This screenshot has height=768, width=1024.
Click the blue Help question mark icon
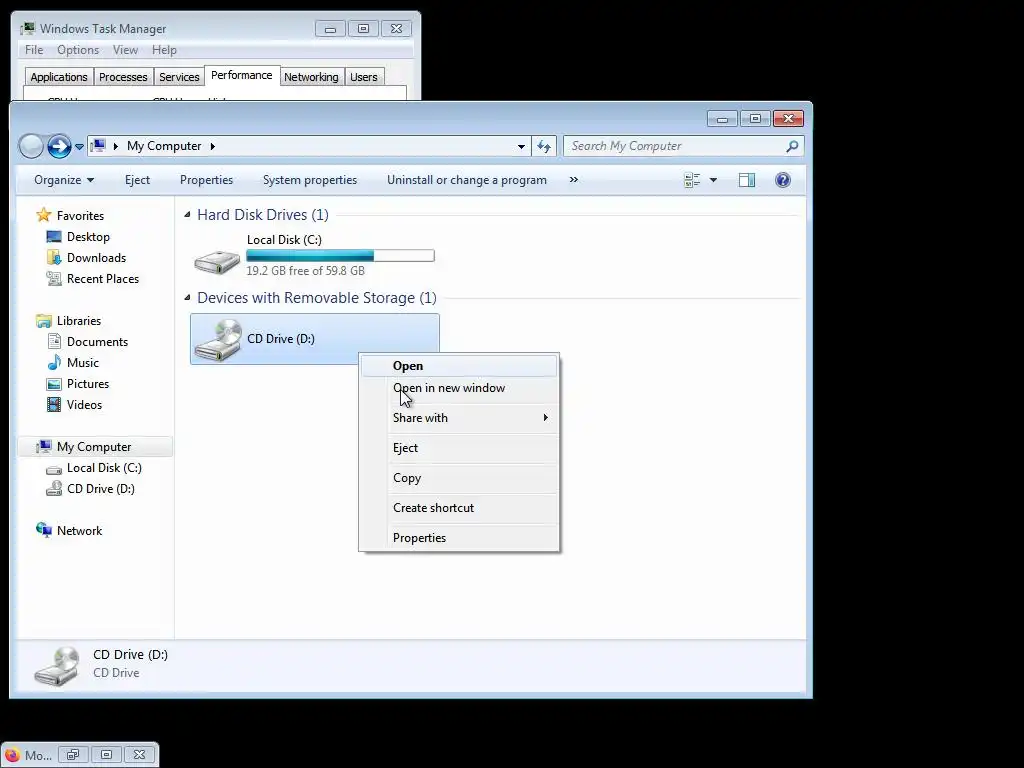783,180
